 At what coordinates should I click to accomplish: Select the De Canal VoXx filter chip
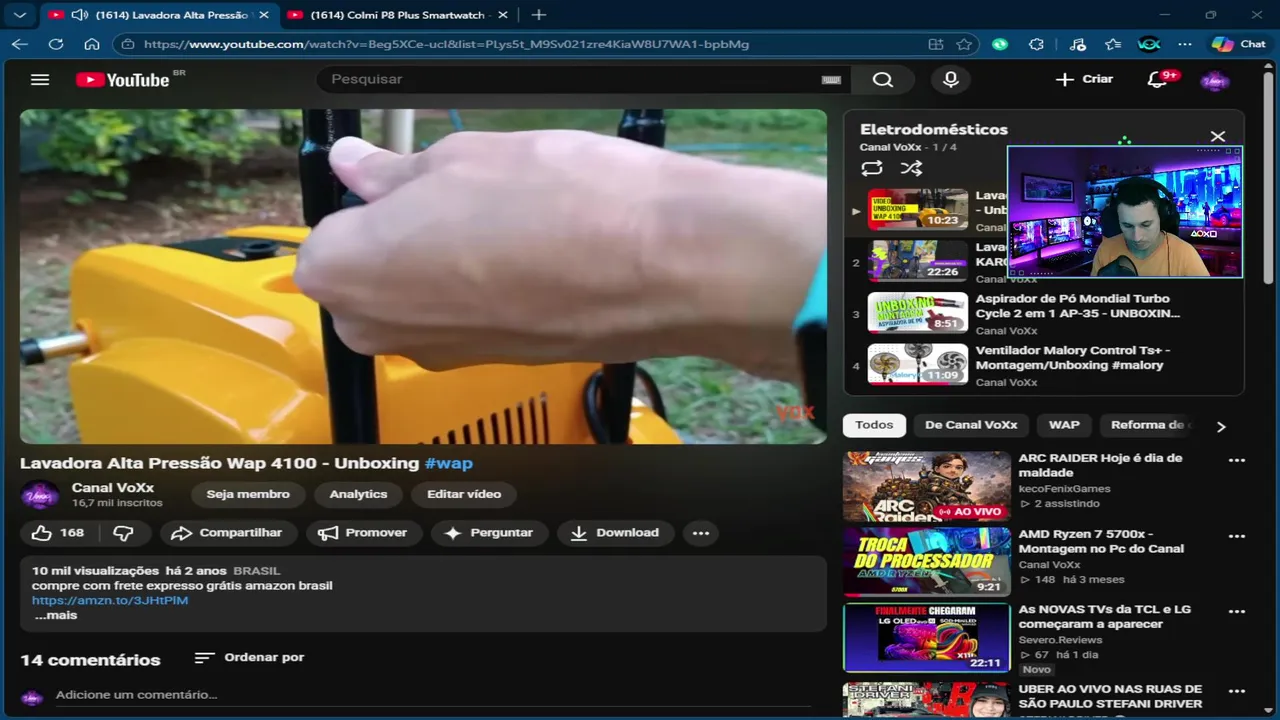971,425
